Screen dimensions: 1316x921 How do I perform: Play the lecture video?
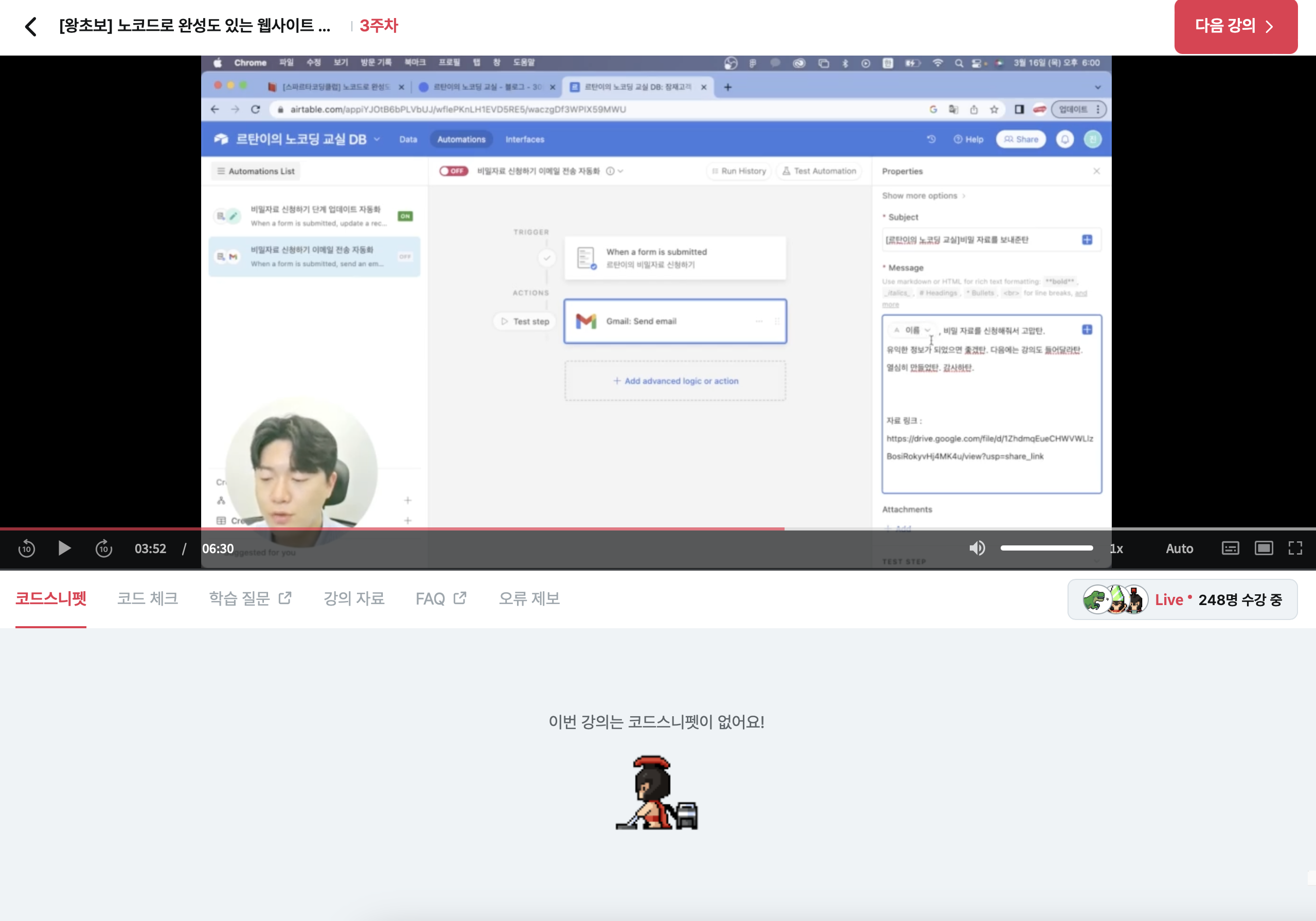(64, 548)
